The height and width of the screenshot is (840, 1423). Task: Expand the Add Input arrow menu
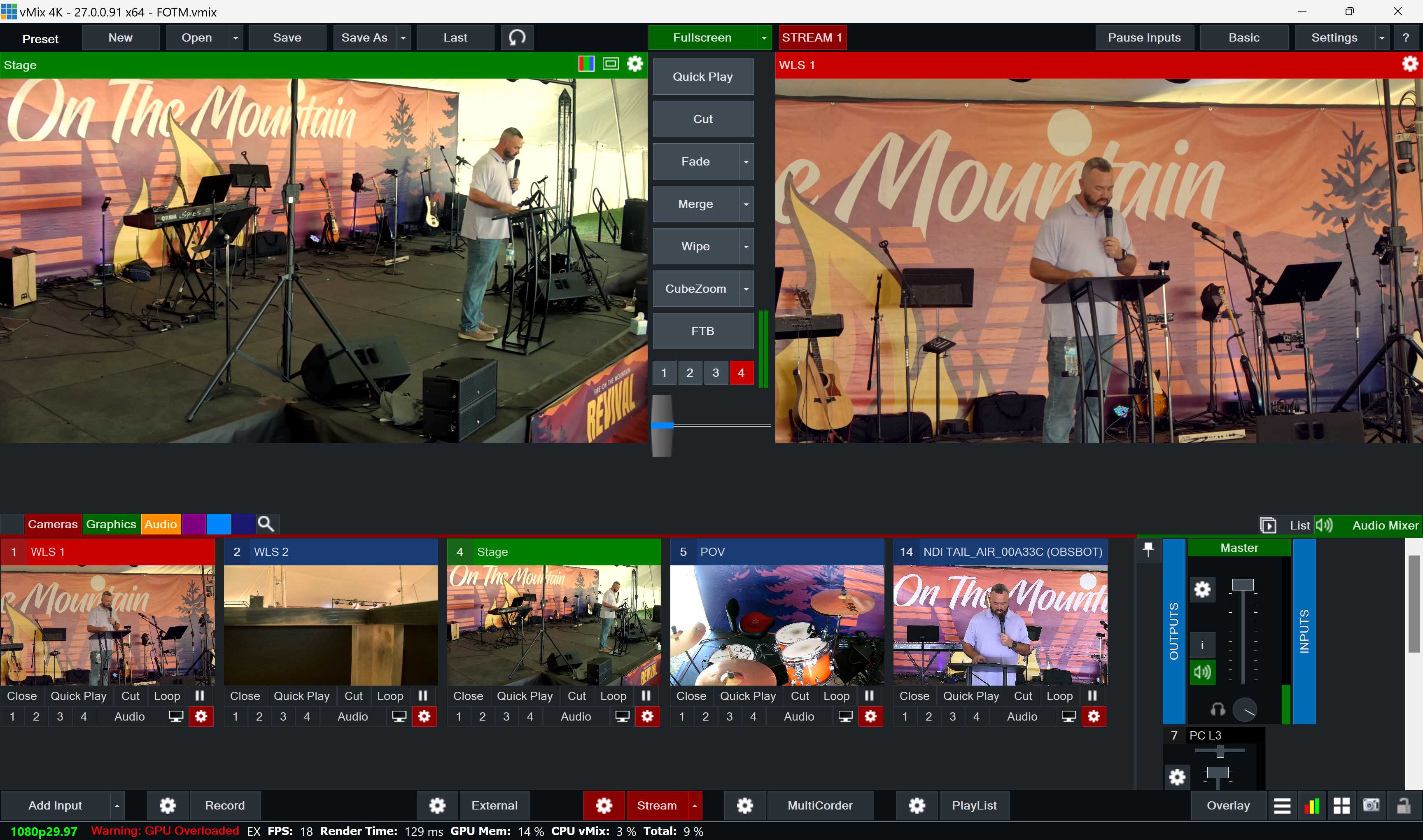pyautogui.click(x=117, y=805)
